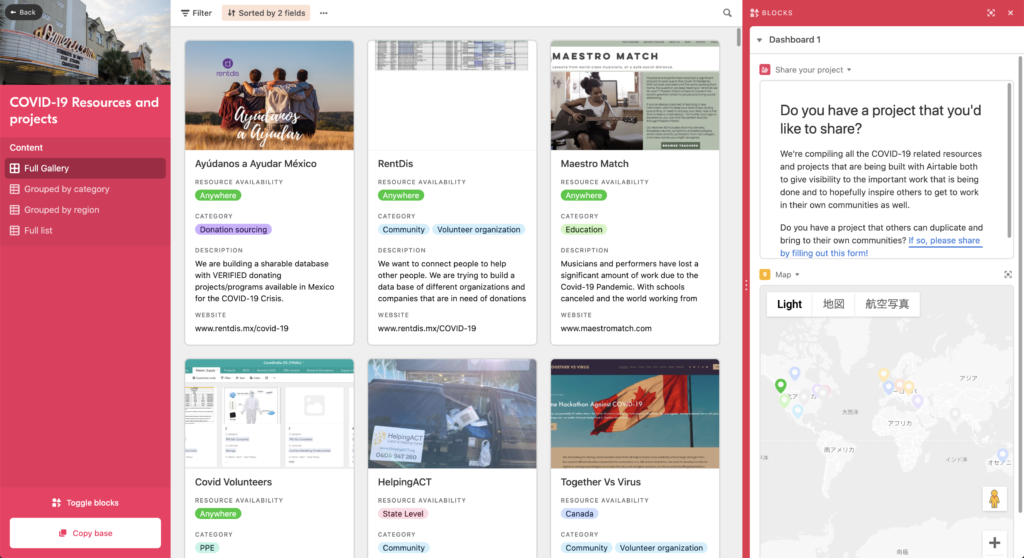Close the Blocks panel
The width and height of the screenshot is (1024, 558).
click(x=1010, y=13)
